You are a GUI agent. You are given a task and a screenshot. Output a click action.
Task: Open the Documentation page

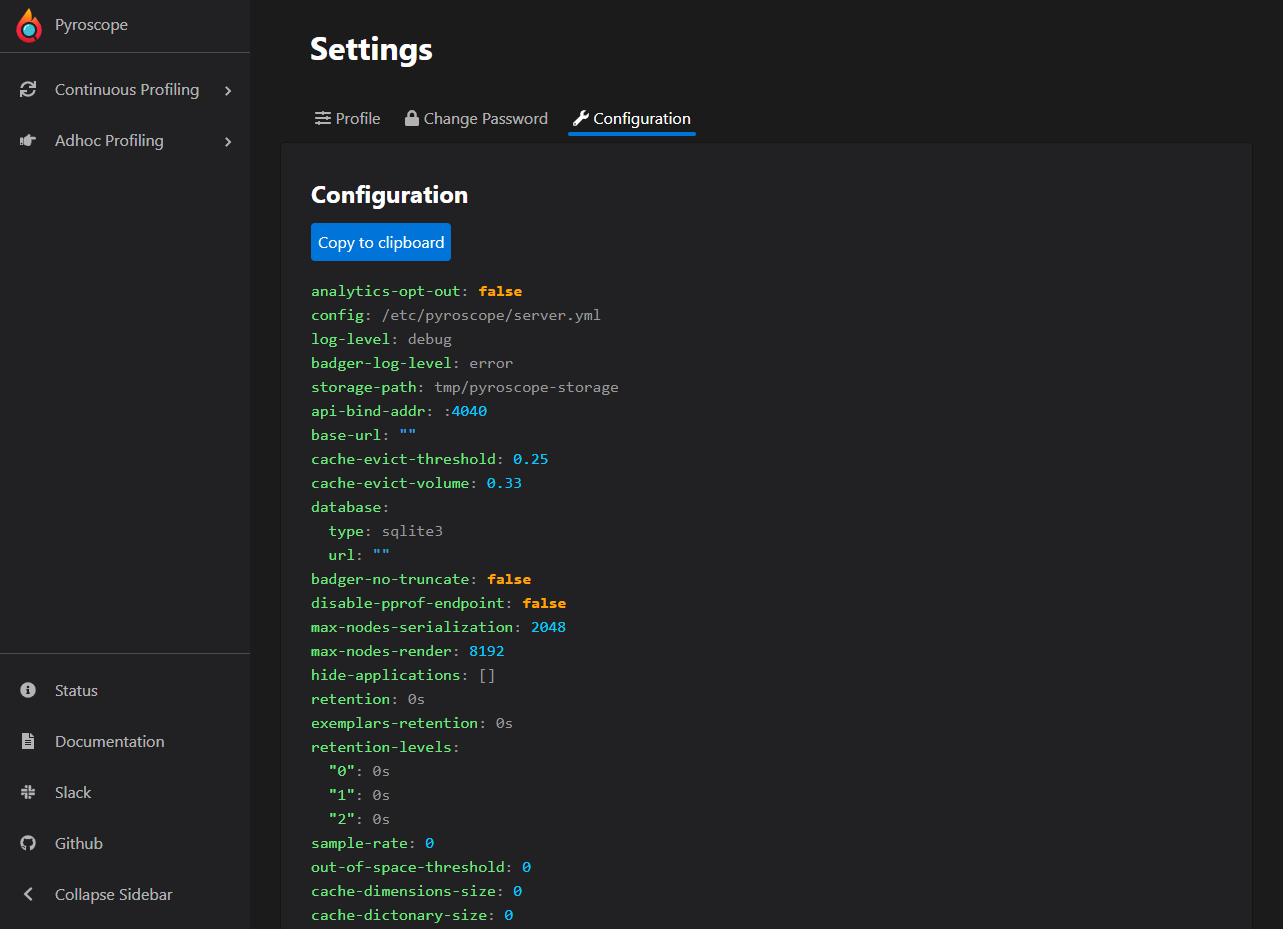[x=109, y=741]
